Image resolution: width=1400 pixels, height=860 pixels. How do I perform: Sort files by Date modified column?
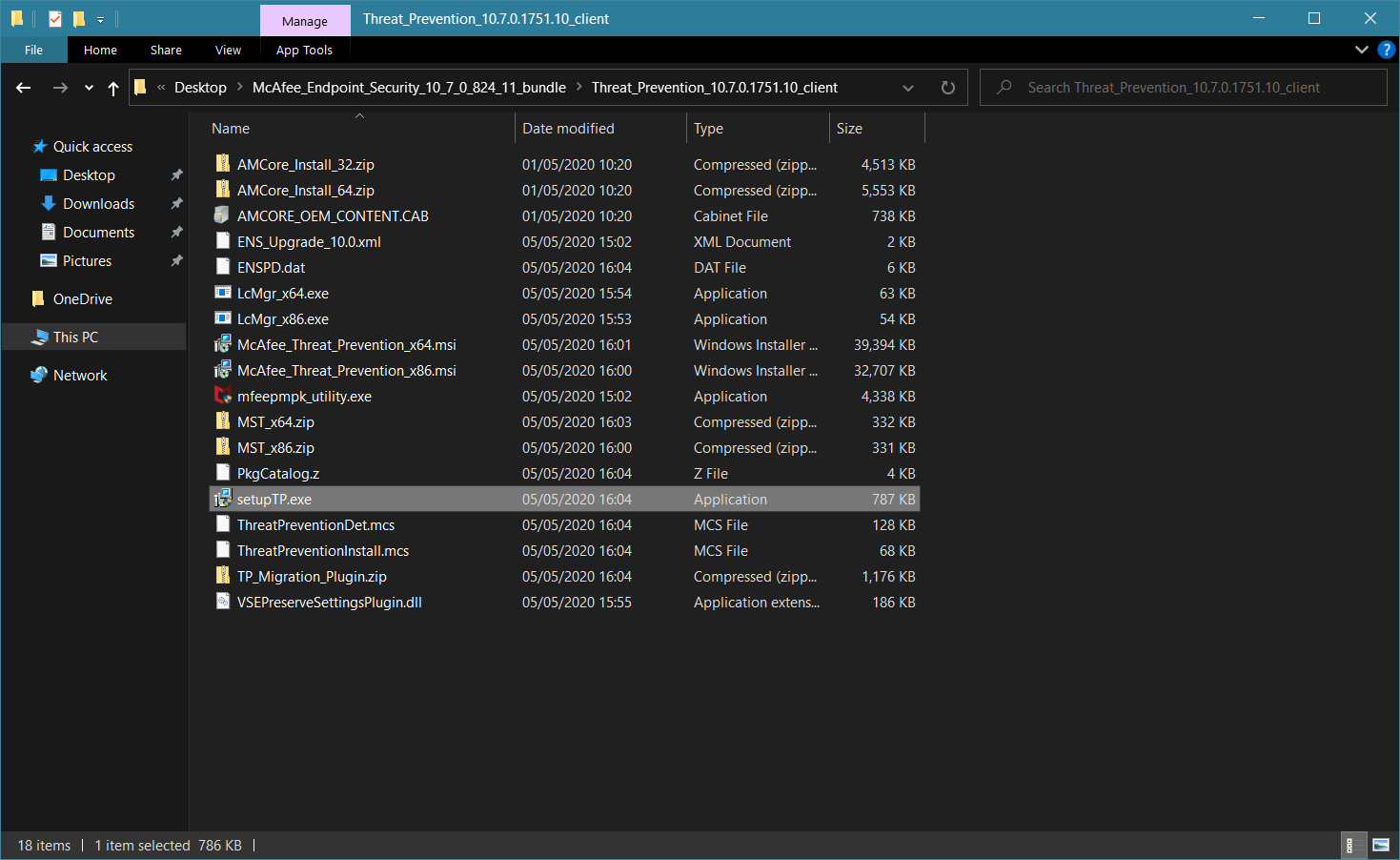[x=568, y=129]
